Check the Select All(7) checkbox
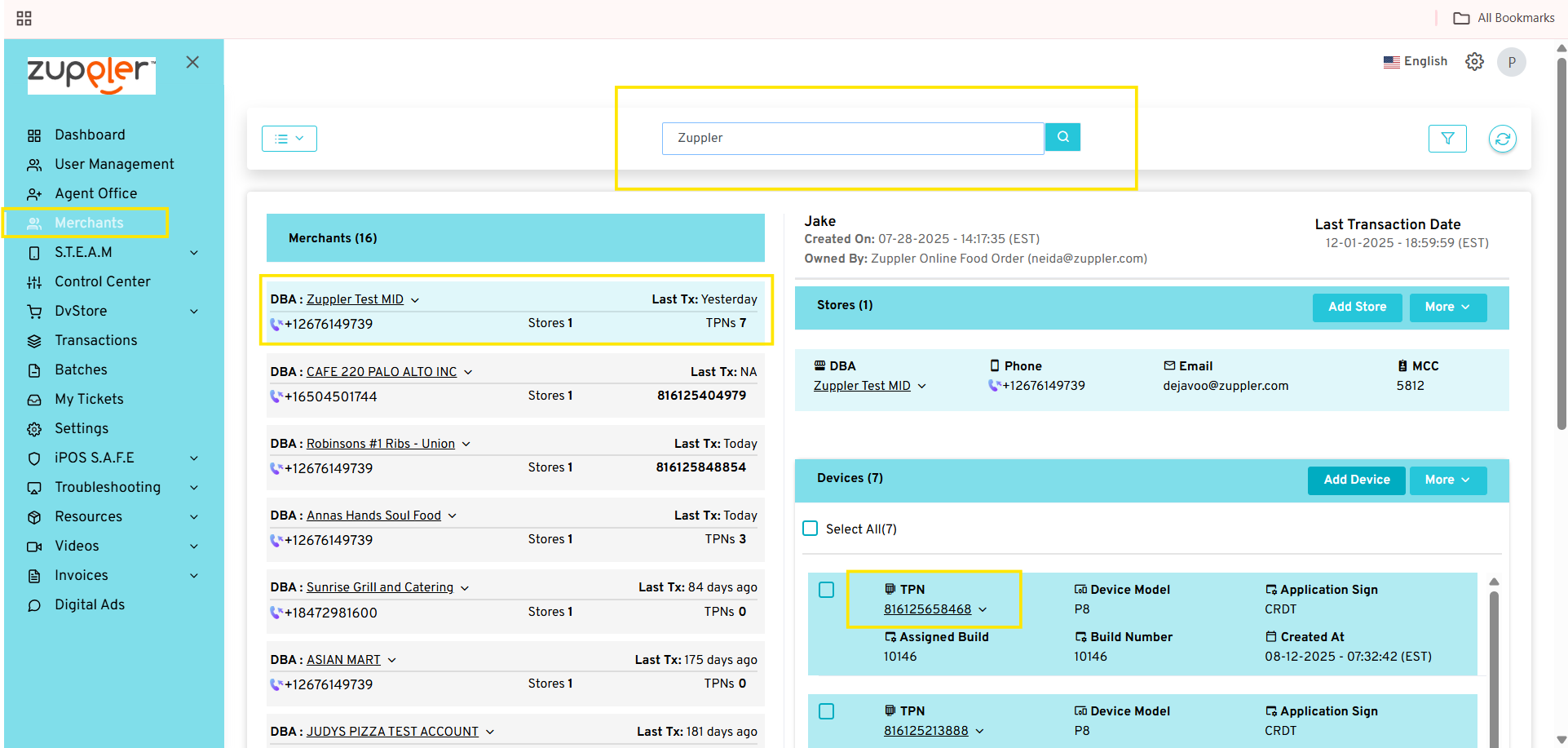1568x748 pixels. 810,529
